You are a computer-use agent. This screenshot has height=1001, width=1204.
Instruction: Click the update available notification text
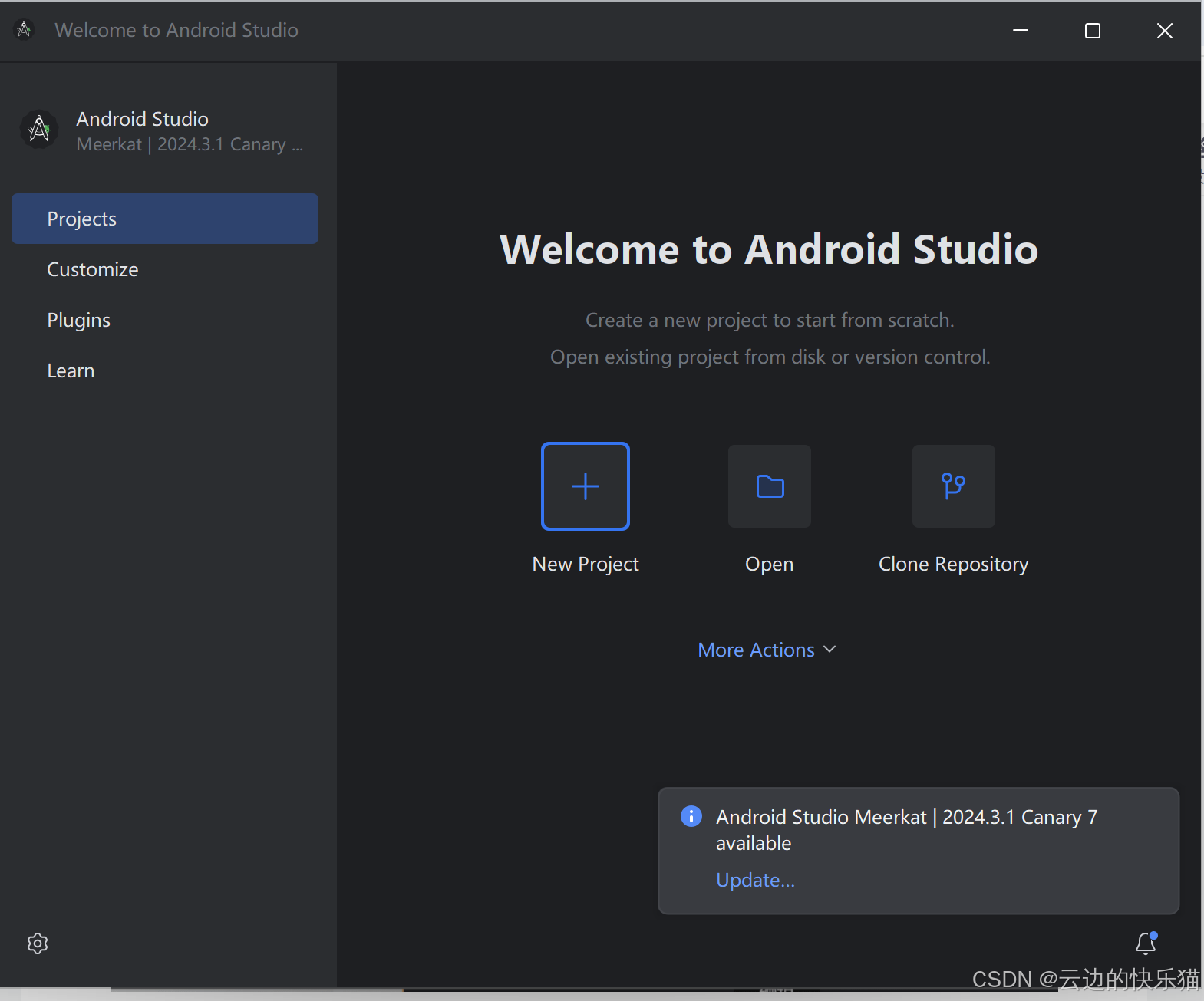[907, 830]
